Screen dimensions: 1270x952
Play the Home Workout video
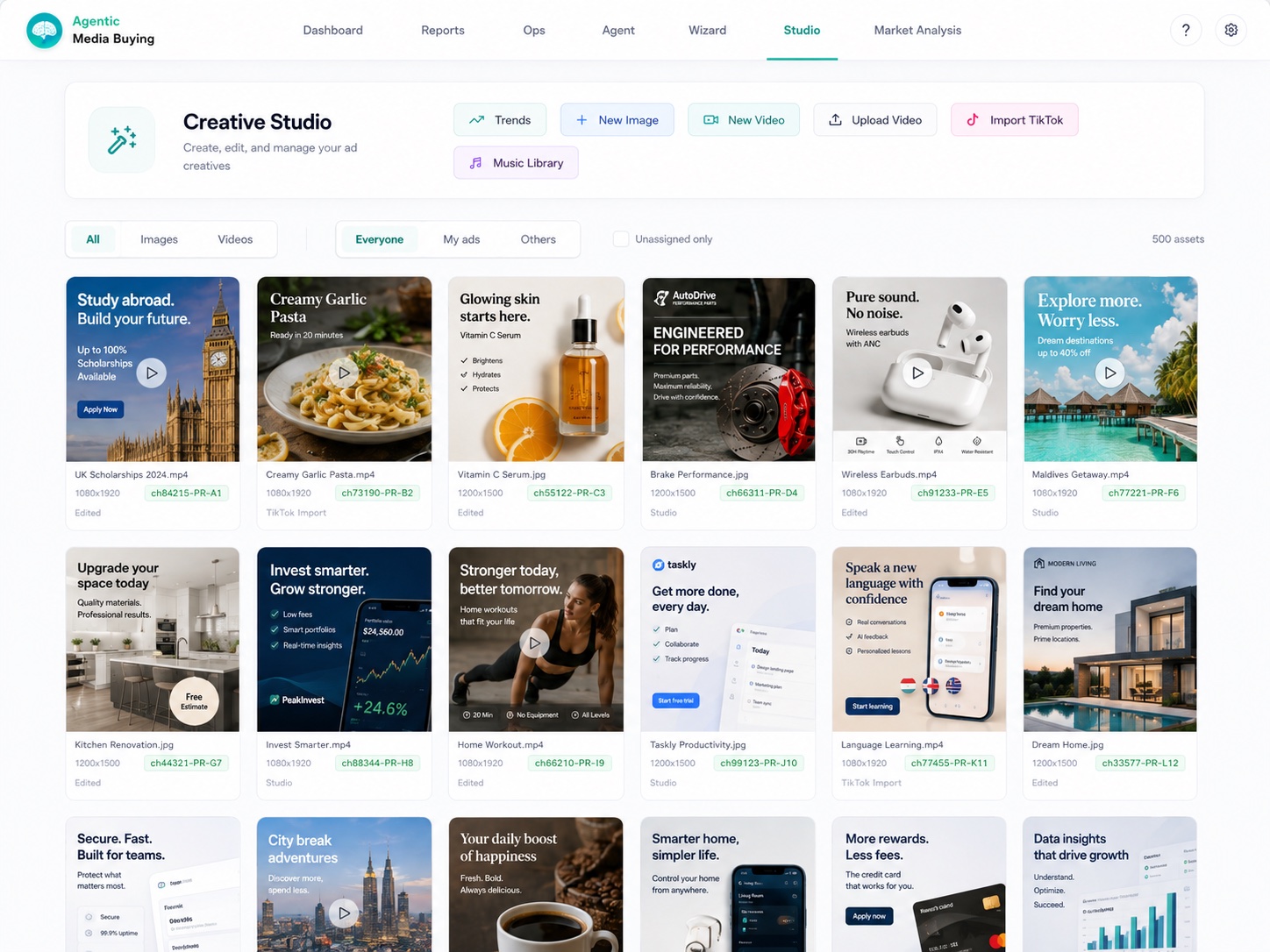[x=534, y=643]
